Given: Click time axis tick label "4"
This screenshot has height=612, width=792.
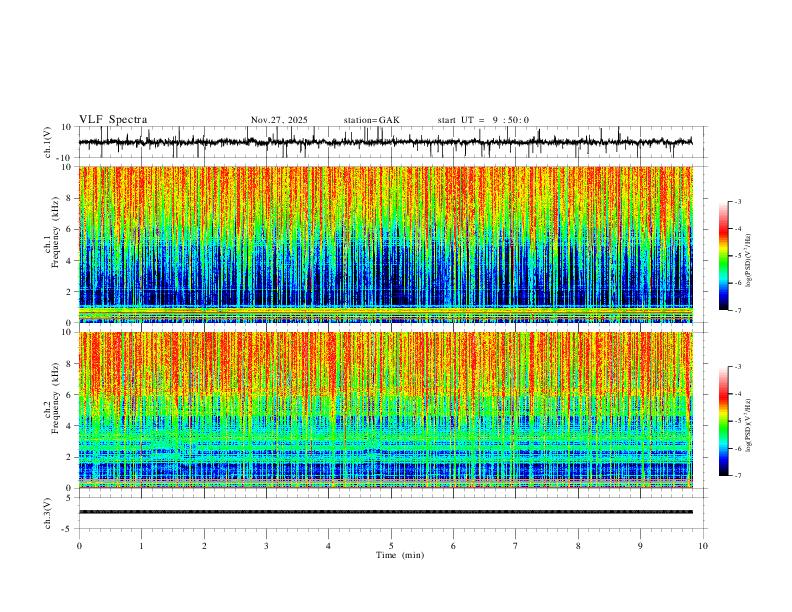Looking at the screenshot, I should tap(329, 546).
